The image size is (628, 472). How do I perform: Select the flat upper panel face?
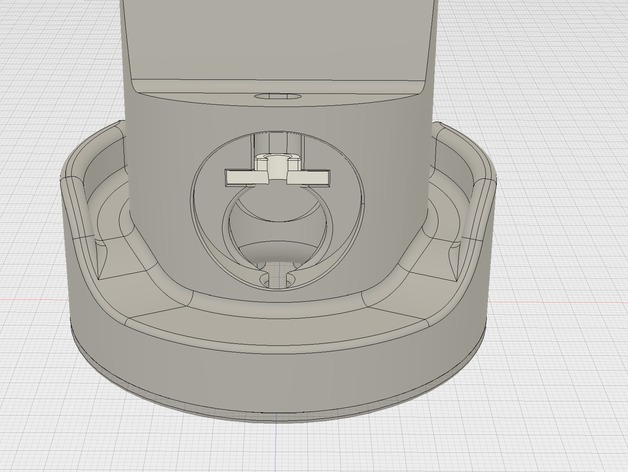click(x=278, y=39)
